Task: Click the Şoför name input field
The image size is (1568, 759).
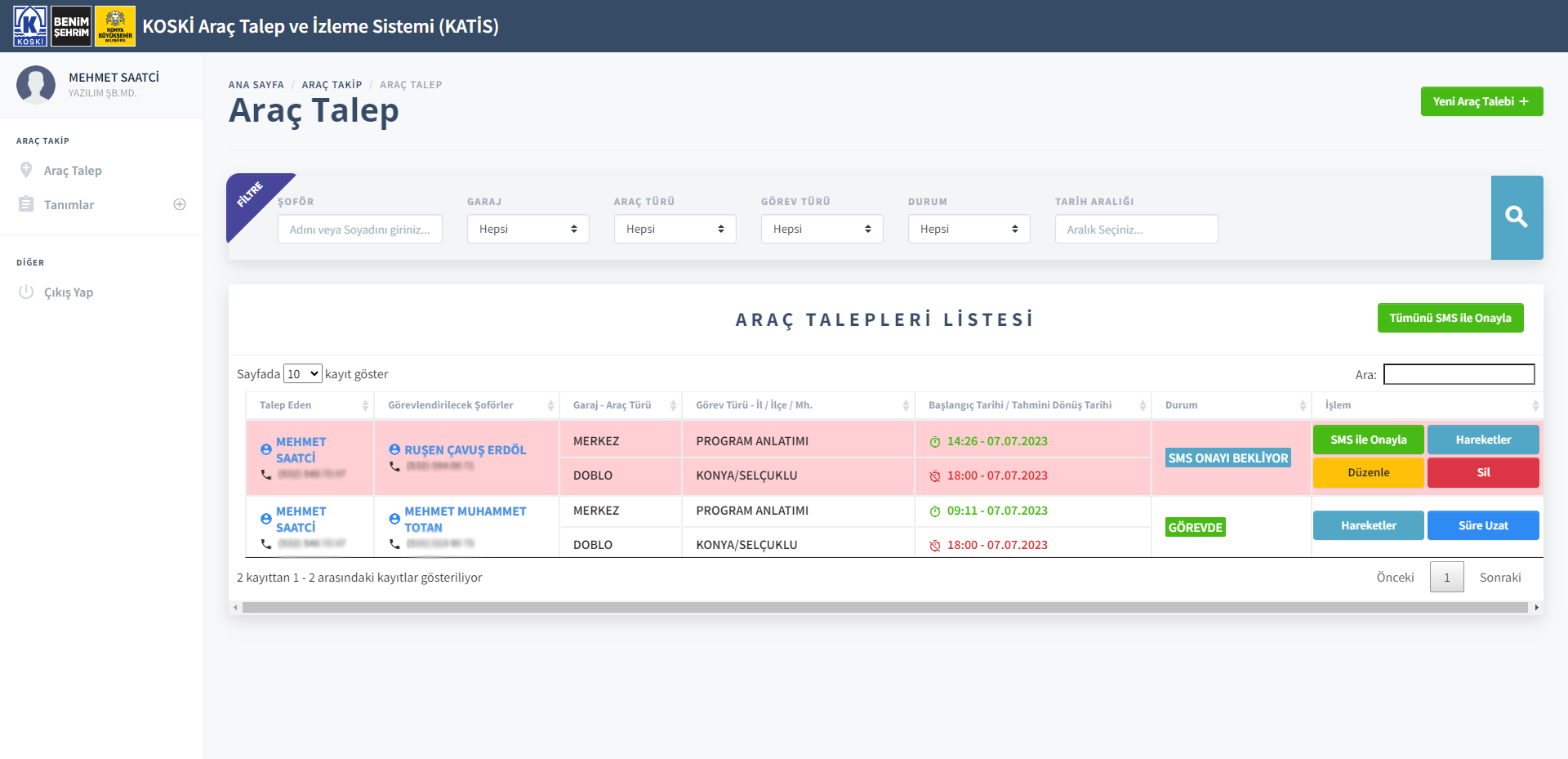Action: pyautogui.click(x=360, y=230)
